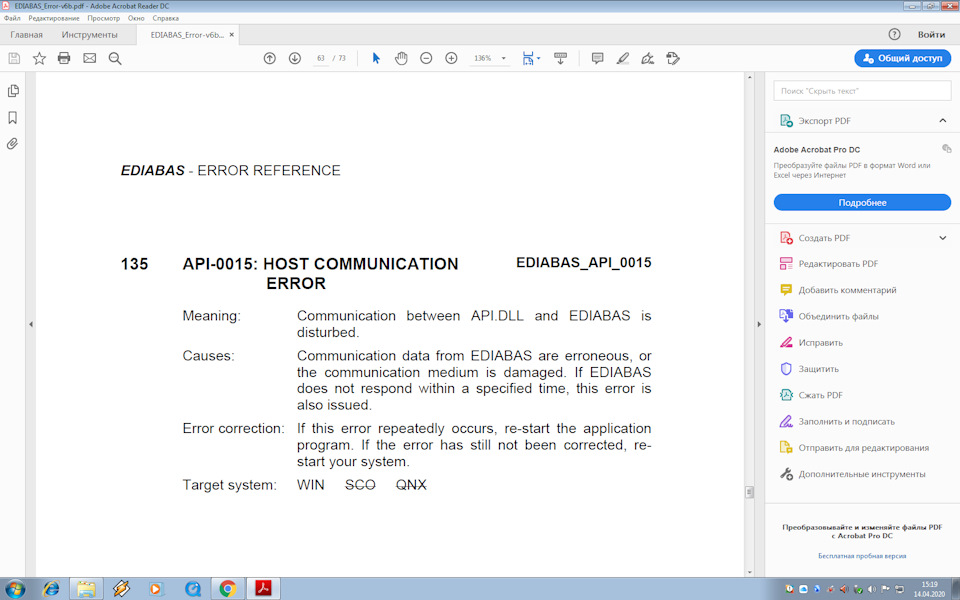This screenshot has height=600, width=960.
Task: Add a comment using speech bubble icon
Action: [597, 58]
